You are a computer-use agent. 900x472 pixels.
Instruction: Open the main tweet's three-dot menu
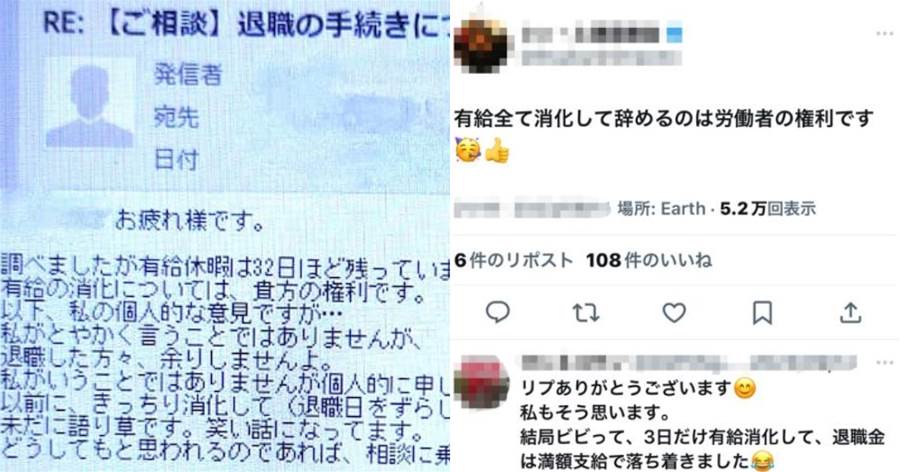coord(885,34)
